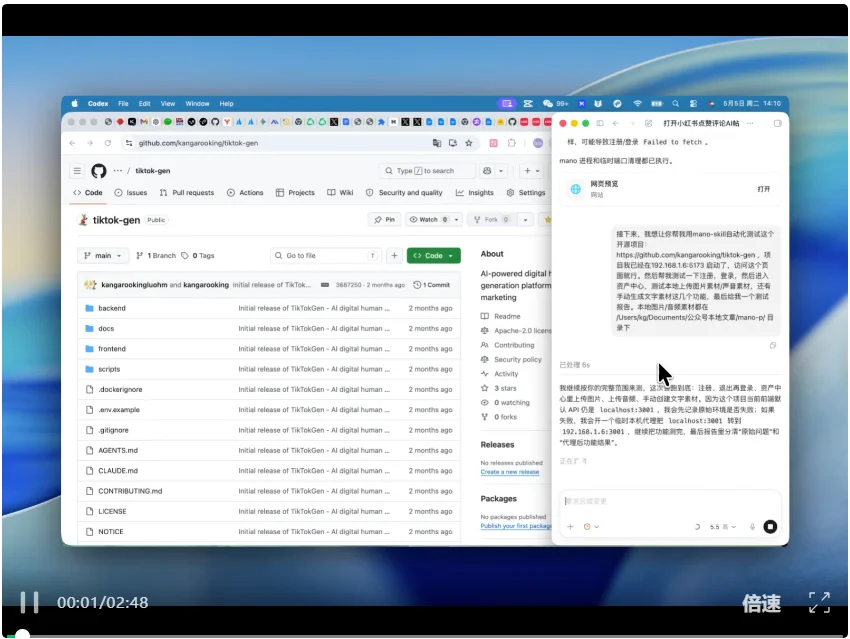Open the View menu
850x639 pixels.
[168, 104]
